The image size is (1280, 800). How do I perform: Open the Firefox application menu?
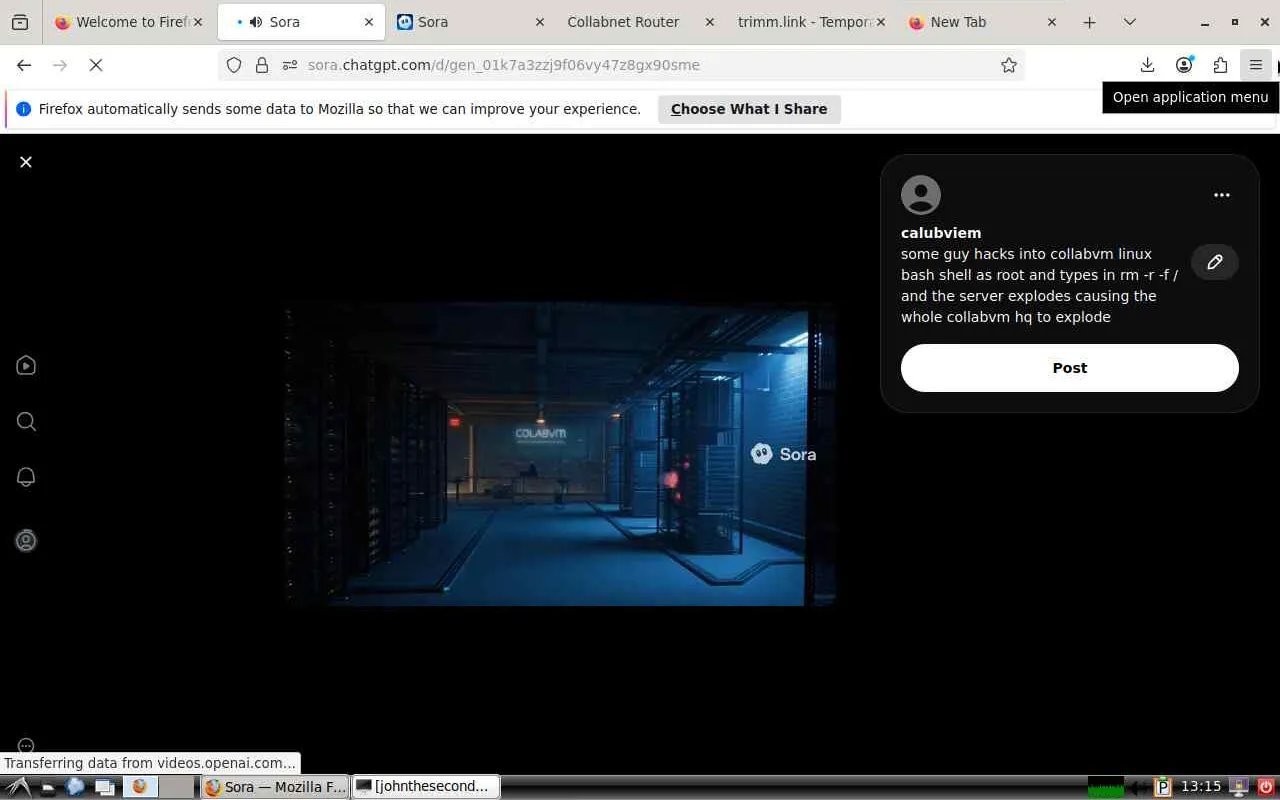tap(1256, 65)
